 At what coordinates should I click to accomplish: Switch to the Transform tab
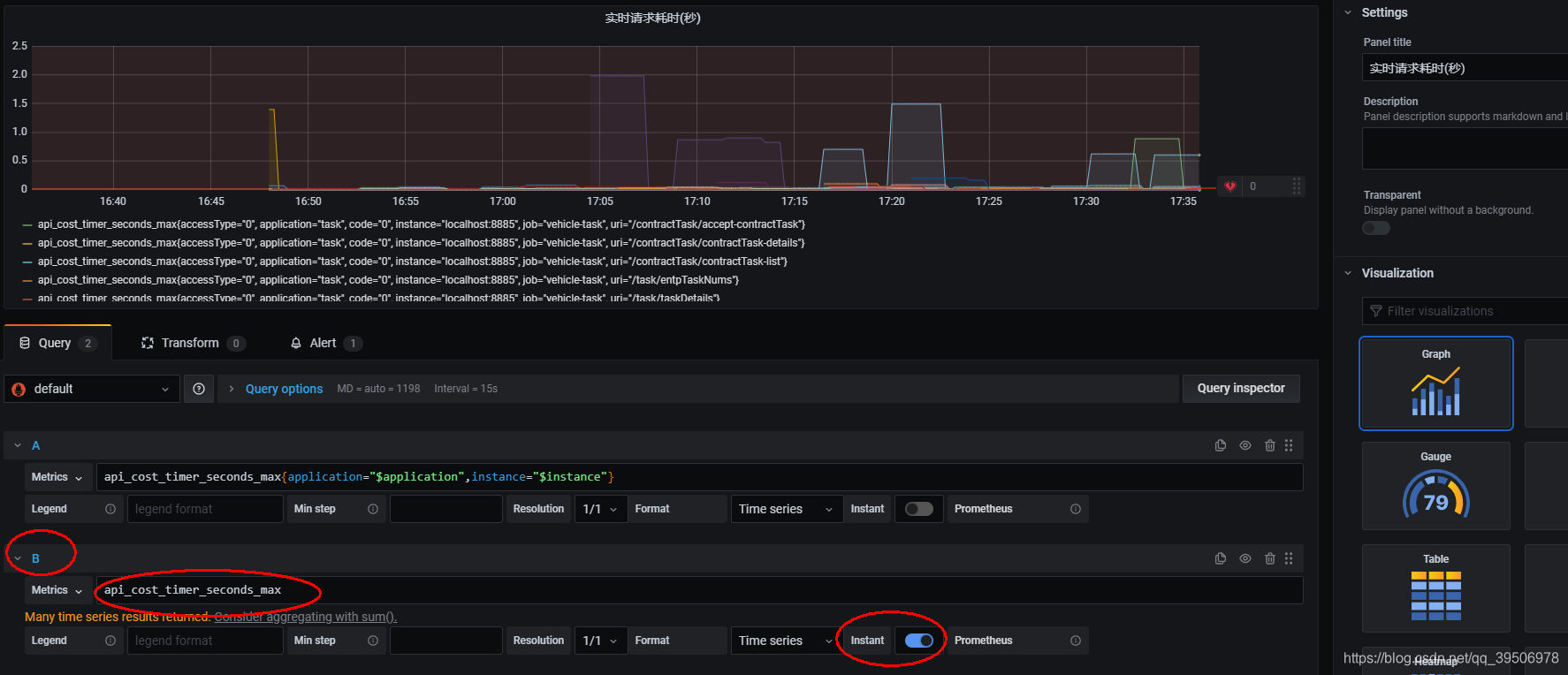click(193, 343)
